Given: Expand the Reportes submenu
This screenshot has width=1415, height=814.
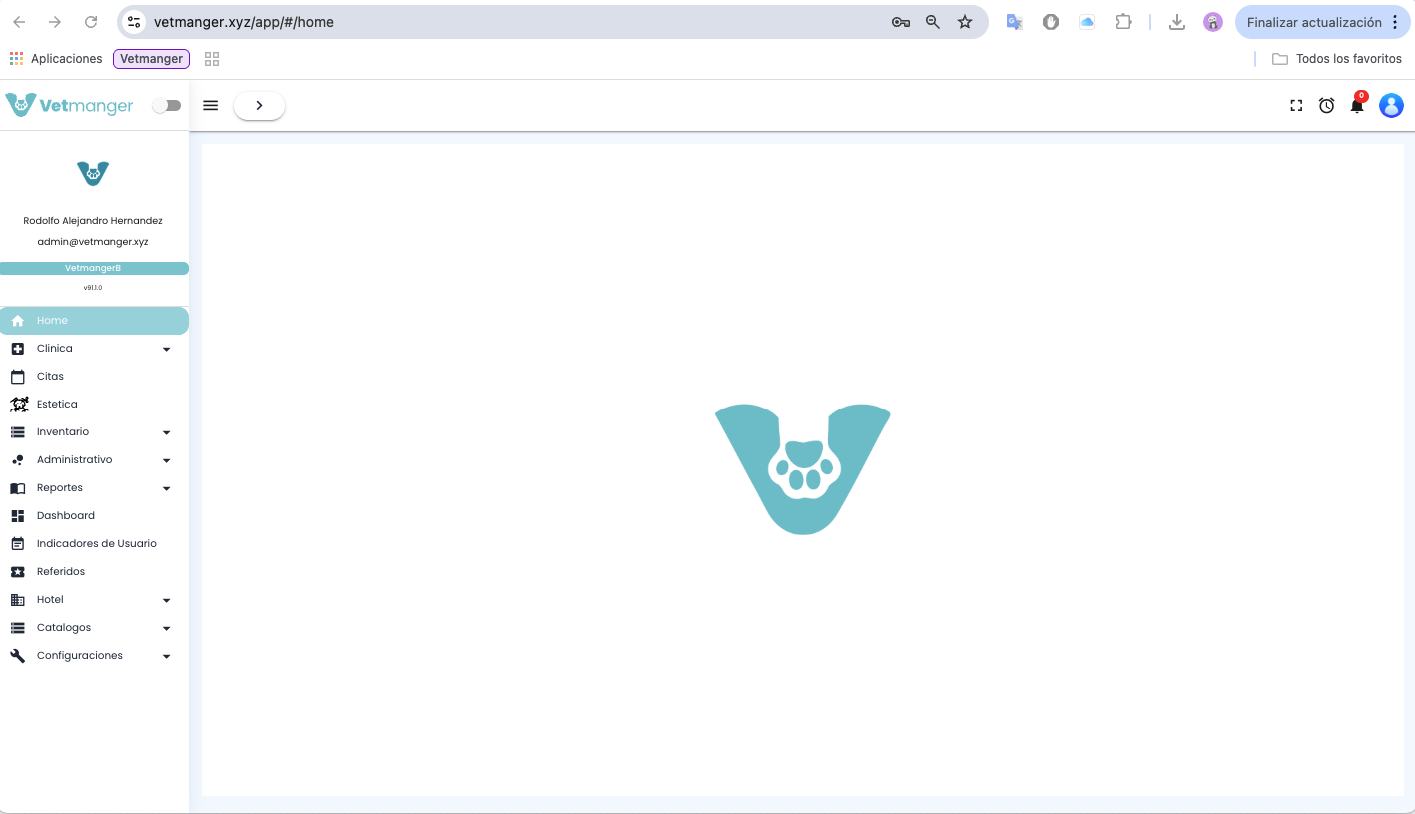Looking at the screenshot, I should click(x=166, y=488).
